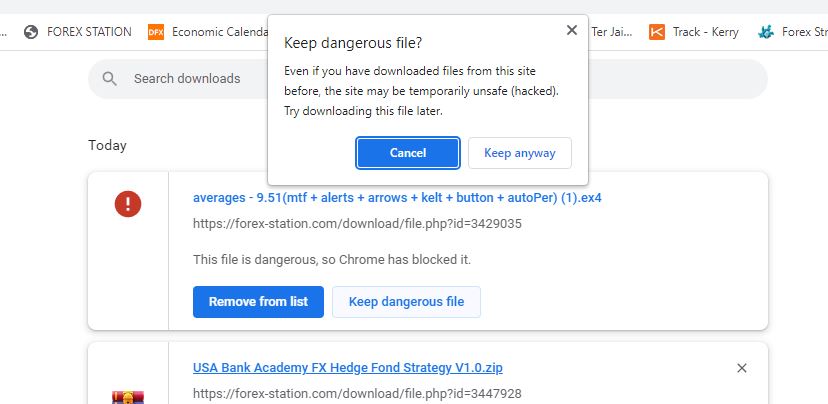Open the download URL ending in 3429035

[x=357, y=224]
